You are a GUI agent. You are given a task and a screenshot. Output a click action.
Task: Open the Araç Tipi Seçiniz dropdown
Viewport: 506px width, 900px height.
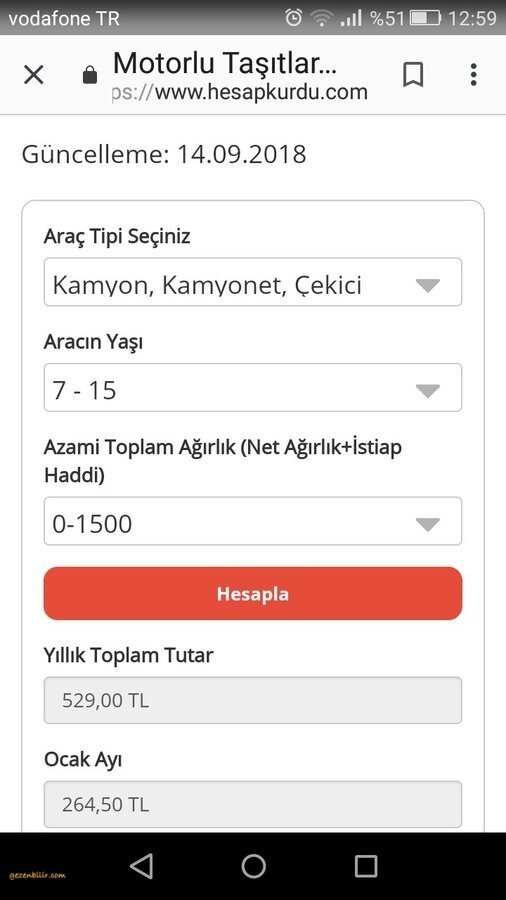pos(253,282)
